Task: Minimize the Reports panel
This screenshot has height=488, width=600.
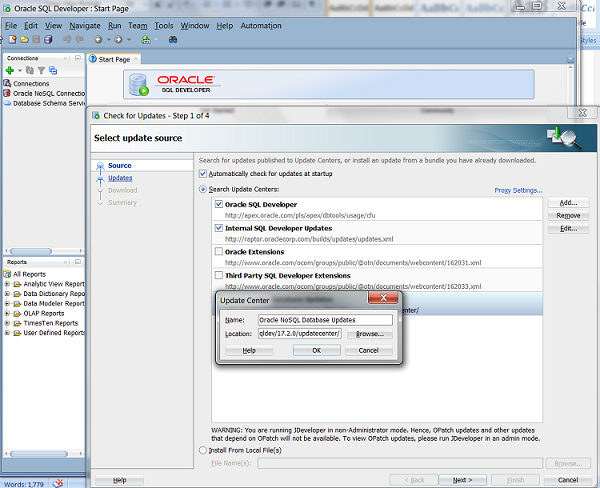Action: pyautogui.click(x=78, y=262)
